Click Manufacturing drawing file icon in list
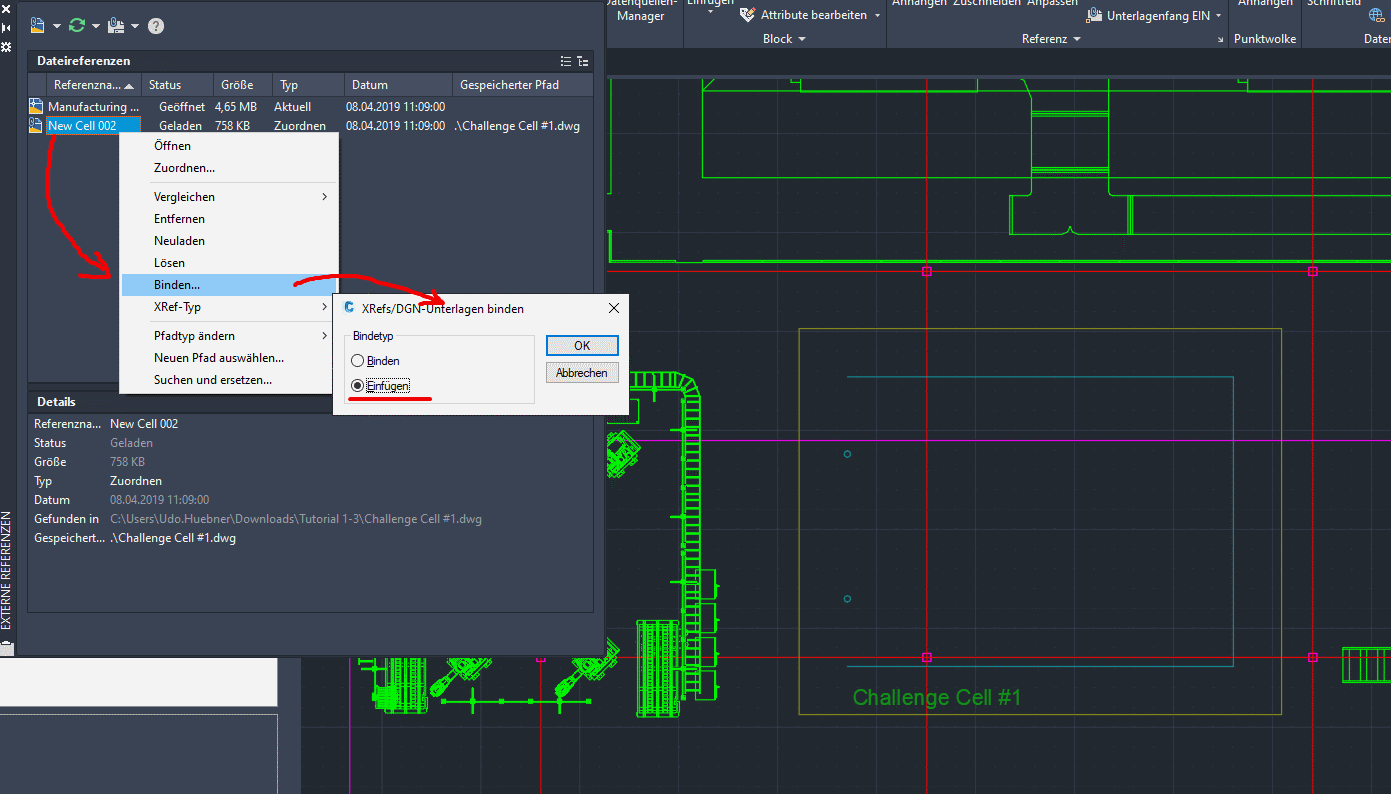The width and height of the screenshot is (1391, 794). pyautogui.click(x=36, y=106)
